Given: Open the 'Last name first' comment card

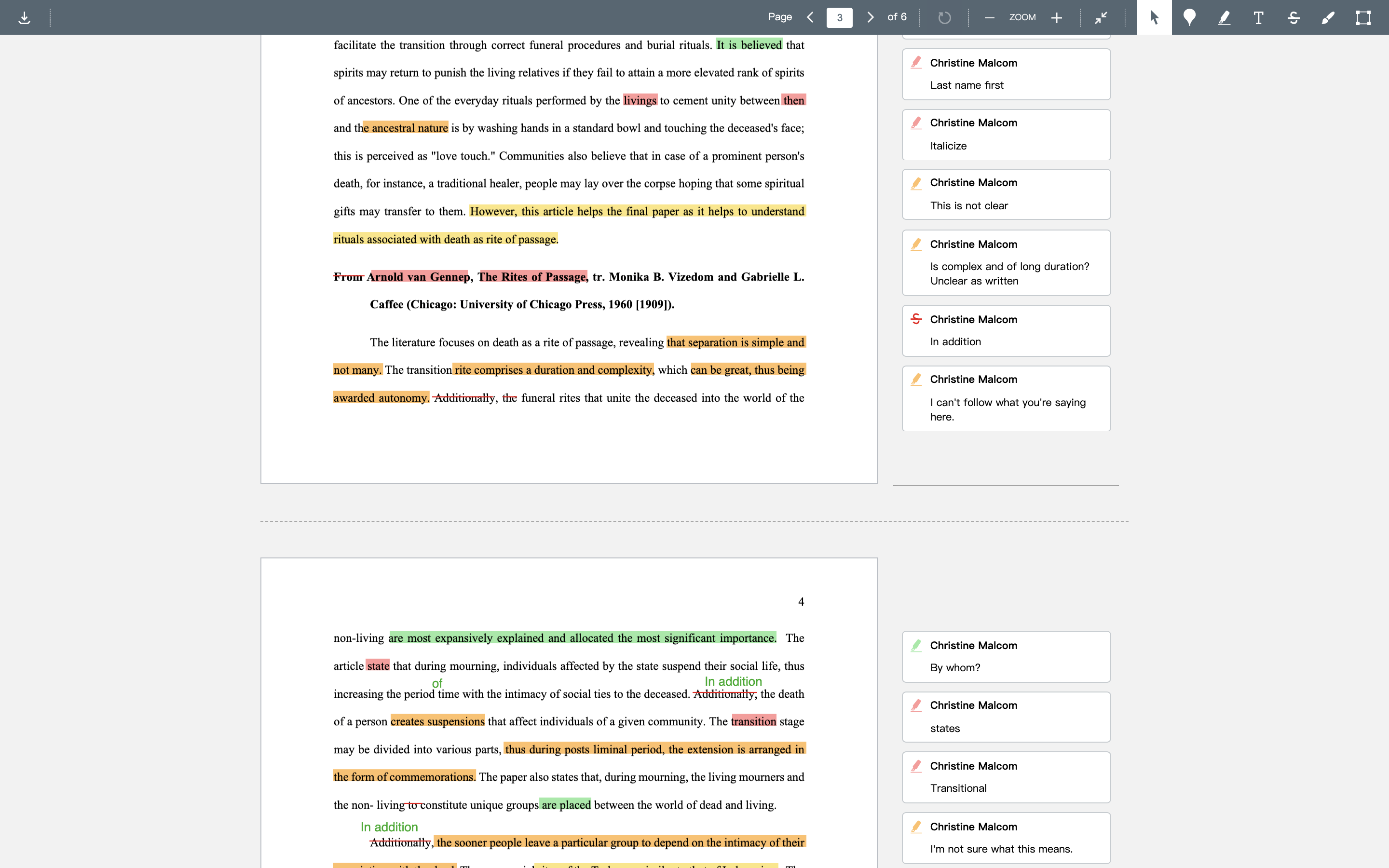Looking at the screenshot, I should [x=1006, y=74].
